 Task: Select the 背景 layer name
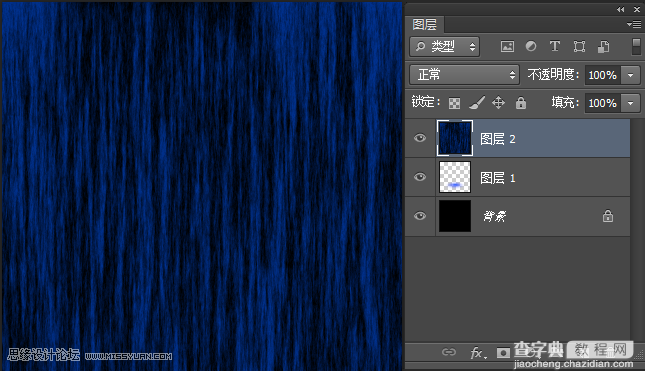click(x=495, y=216)
